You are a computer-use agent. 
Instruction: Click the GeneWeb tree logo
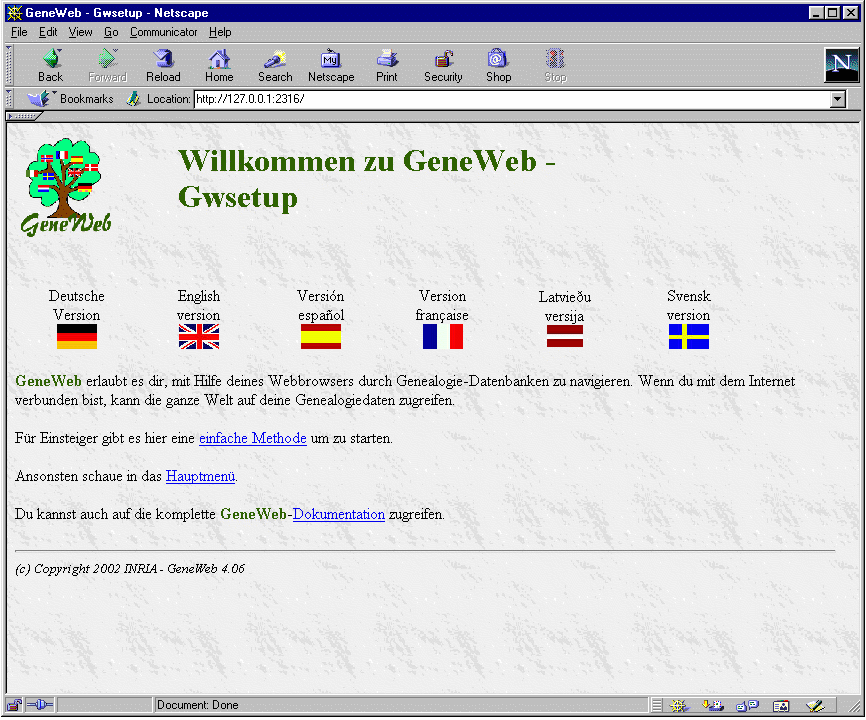[x=66, y=187]
